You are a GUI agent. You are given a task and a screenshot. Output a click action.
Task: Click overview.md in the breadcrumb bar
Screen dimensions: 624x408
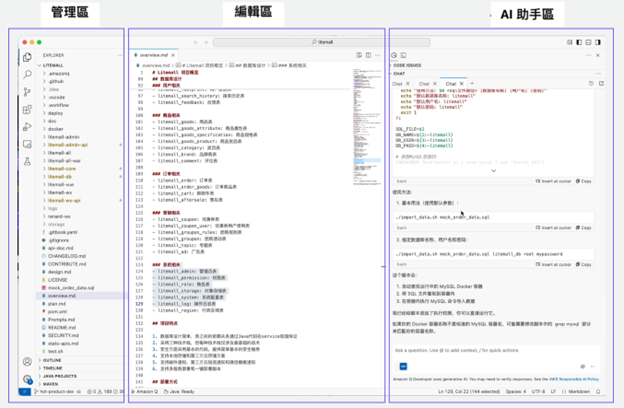[x=155, y=65]
